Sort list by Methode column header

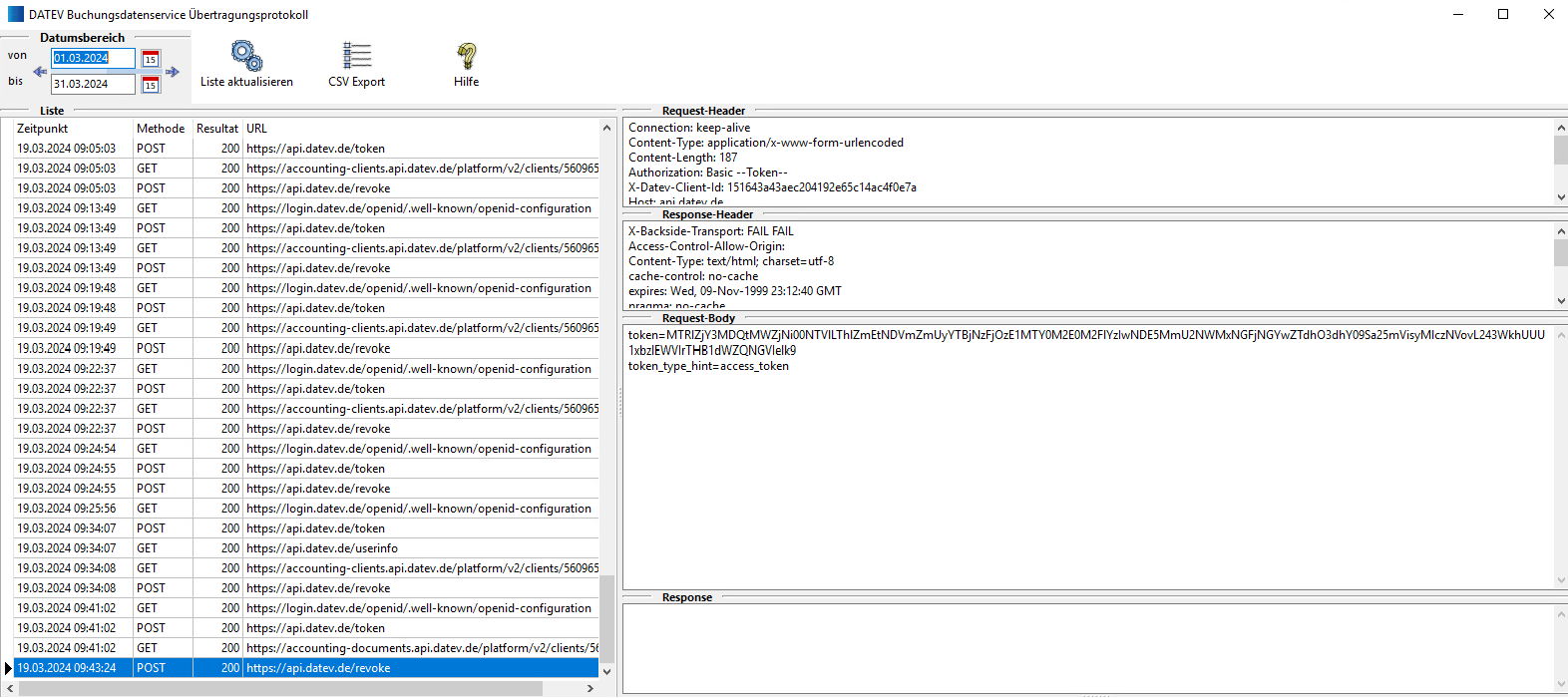(161, 129)
